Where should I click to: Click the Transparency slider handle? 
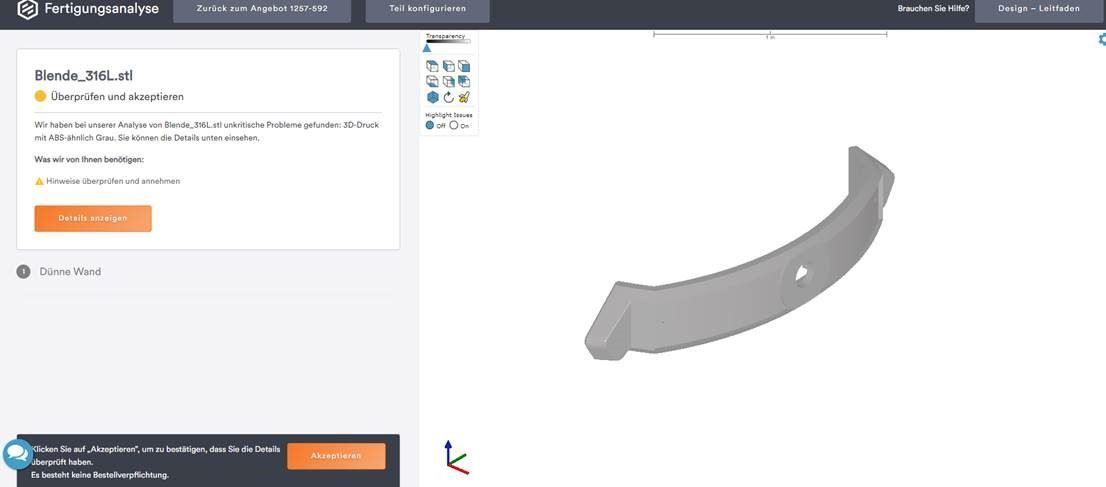pyautogui.click(x=427, y=48)
